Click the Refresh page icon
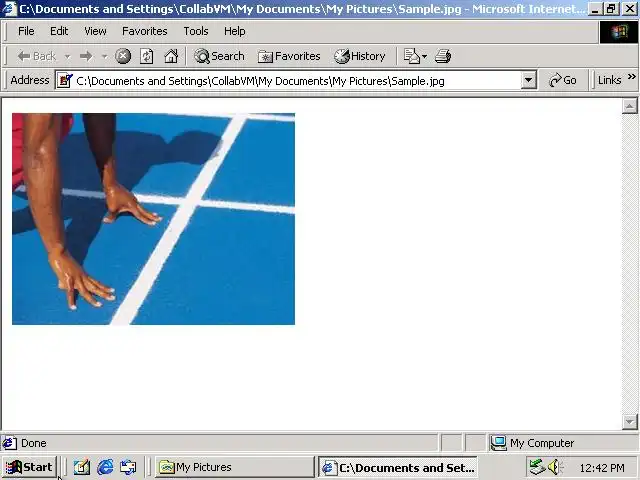640x480 pixels. click(147, 56)
